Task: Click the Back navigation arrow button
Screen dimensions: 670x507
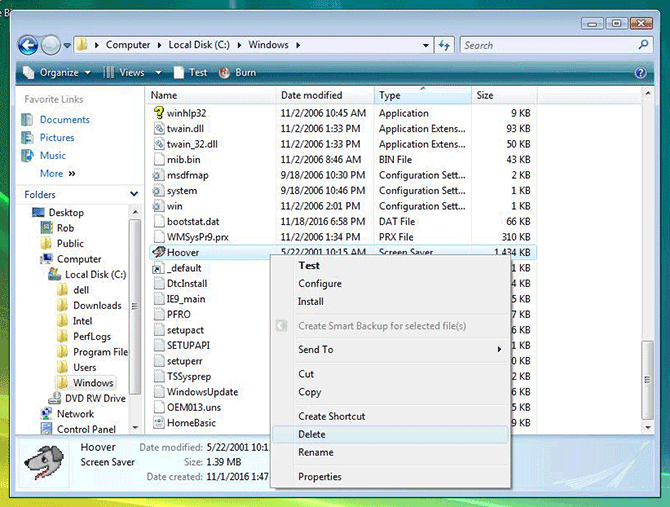Action: [x=28, y=45]
